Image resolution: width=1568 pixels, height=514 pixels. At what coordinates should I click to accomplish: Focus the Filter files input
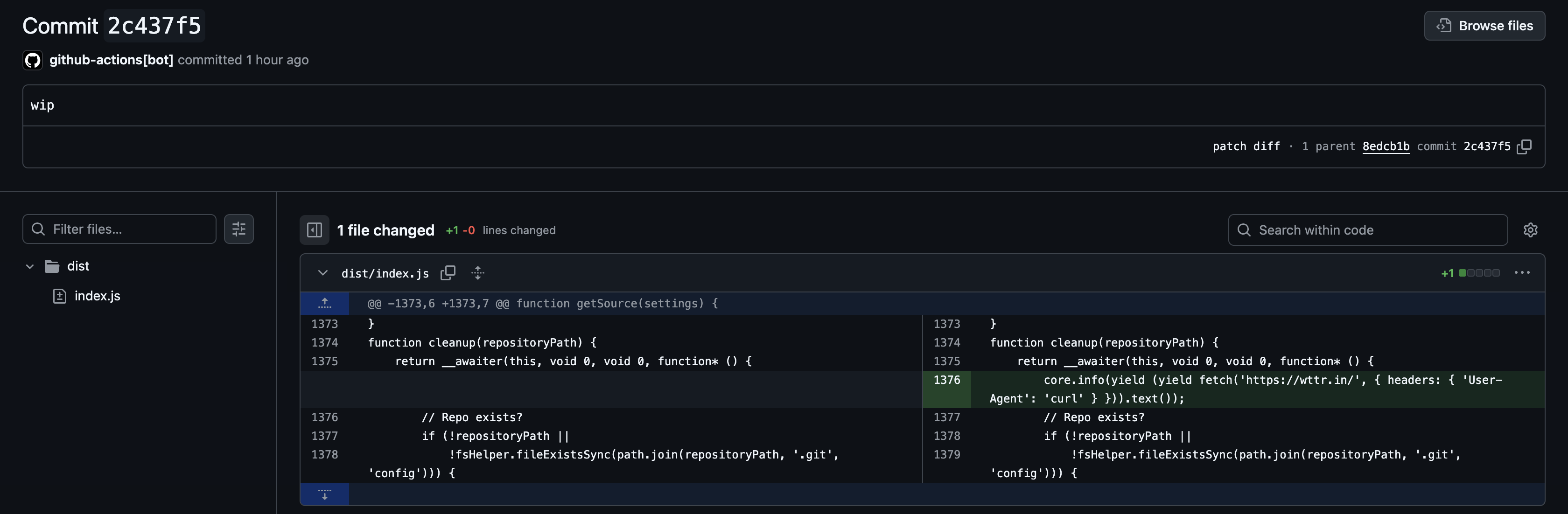tap(119, 229)
